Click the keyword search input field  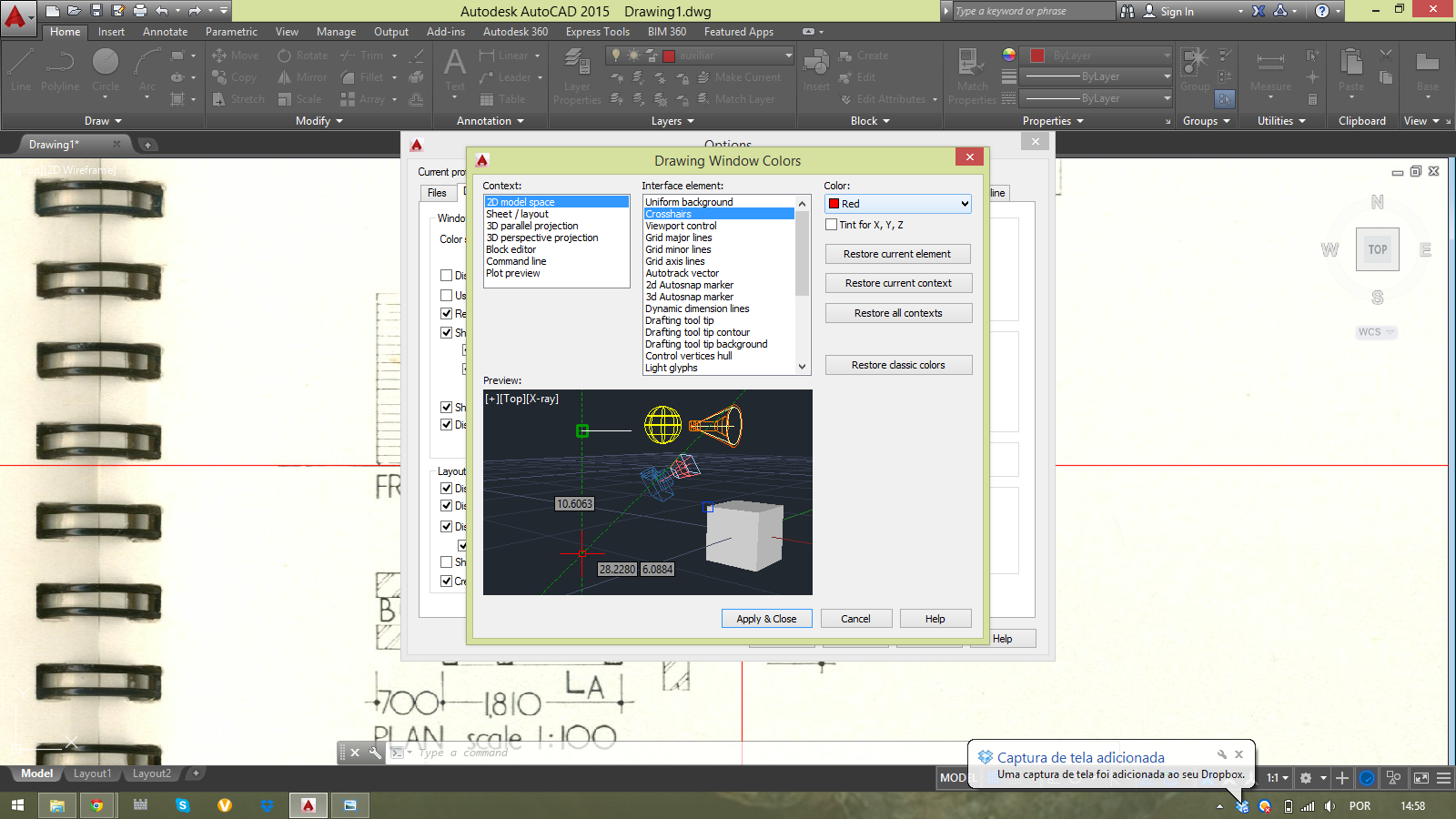pos(1033,11)
